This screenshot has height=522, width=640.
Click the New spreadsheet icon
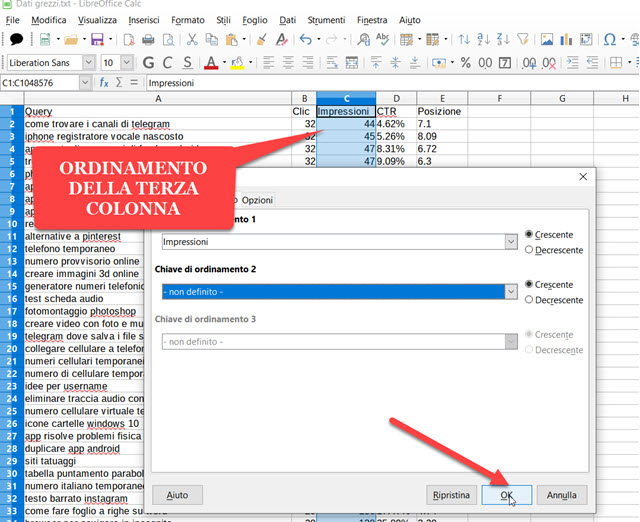click(45, 40)
